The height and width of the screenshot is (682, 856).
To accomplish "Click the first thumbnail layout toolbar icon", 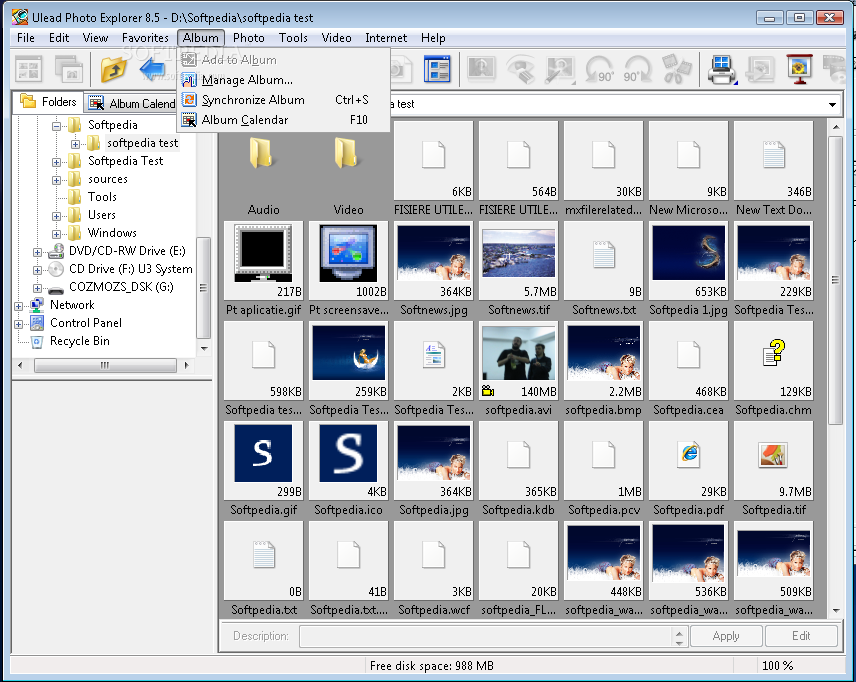I will coord(29,70).
